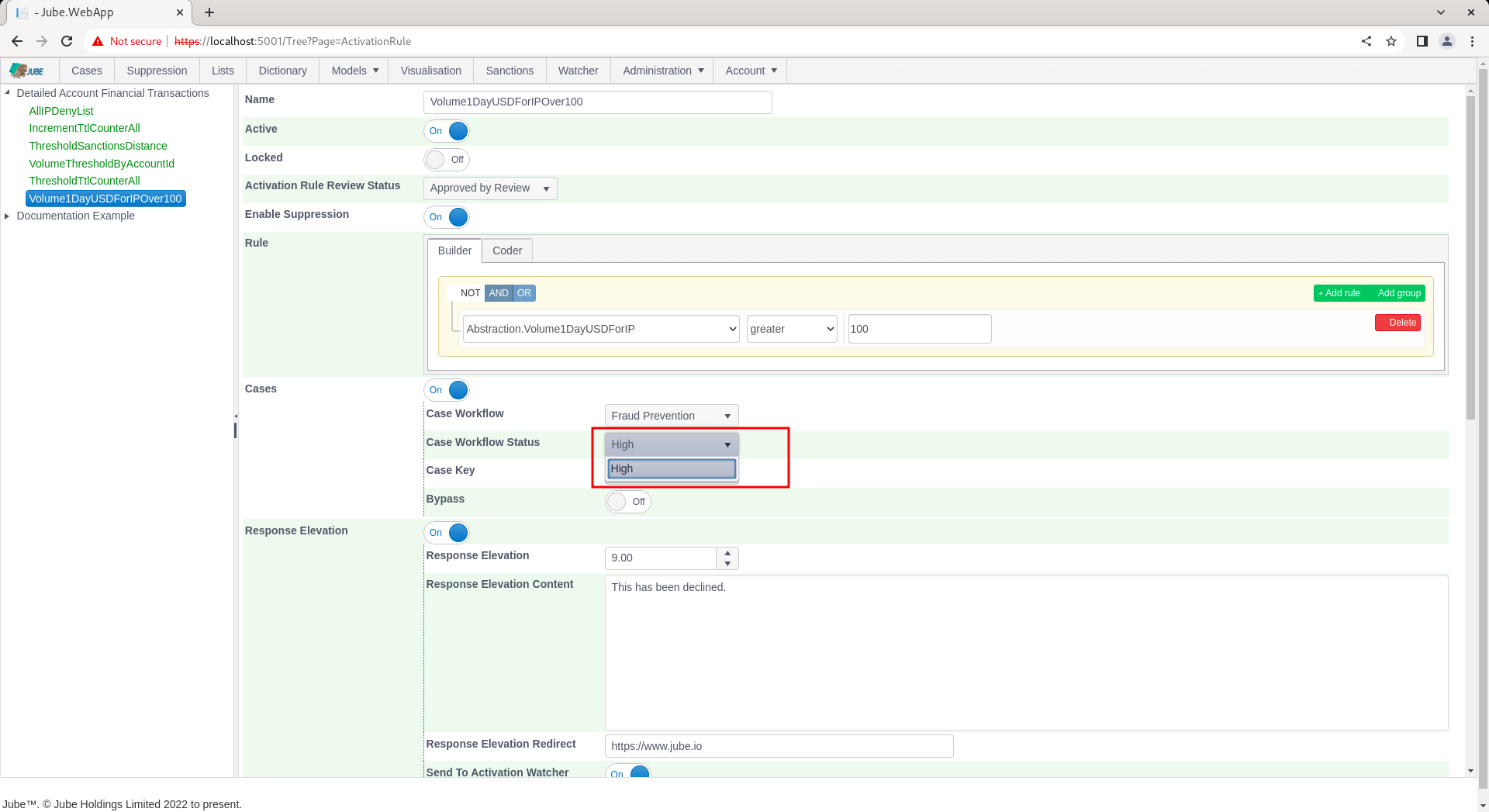Click the Jube logo icon
1489x812 pixels.
[26, 71]
